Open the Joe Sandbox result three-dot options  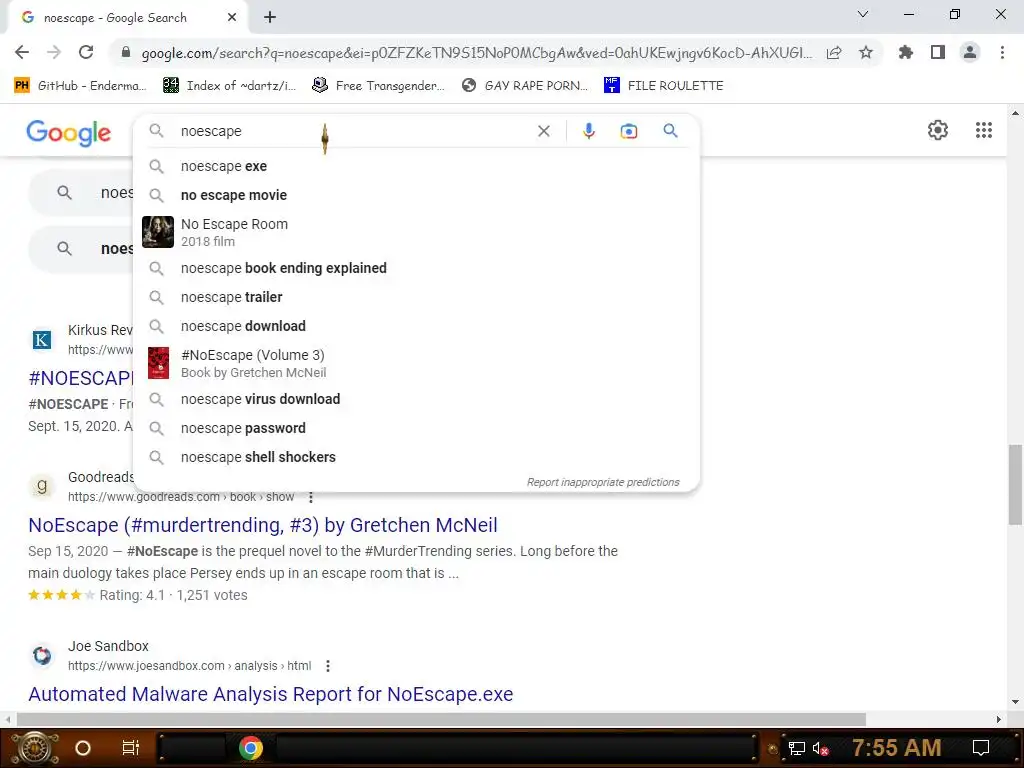[x=328, y=666]
